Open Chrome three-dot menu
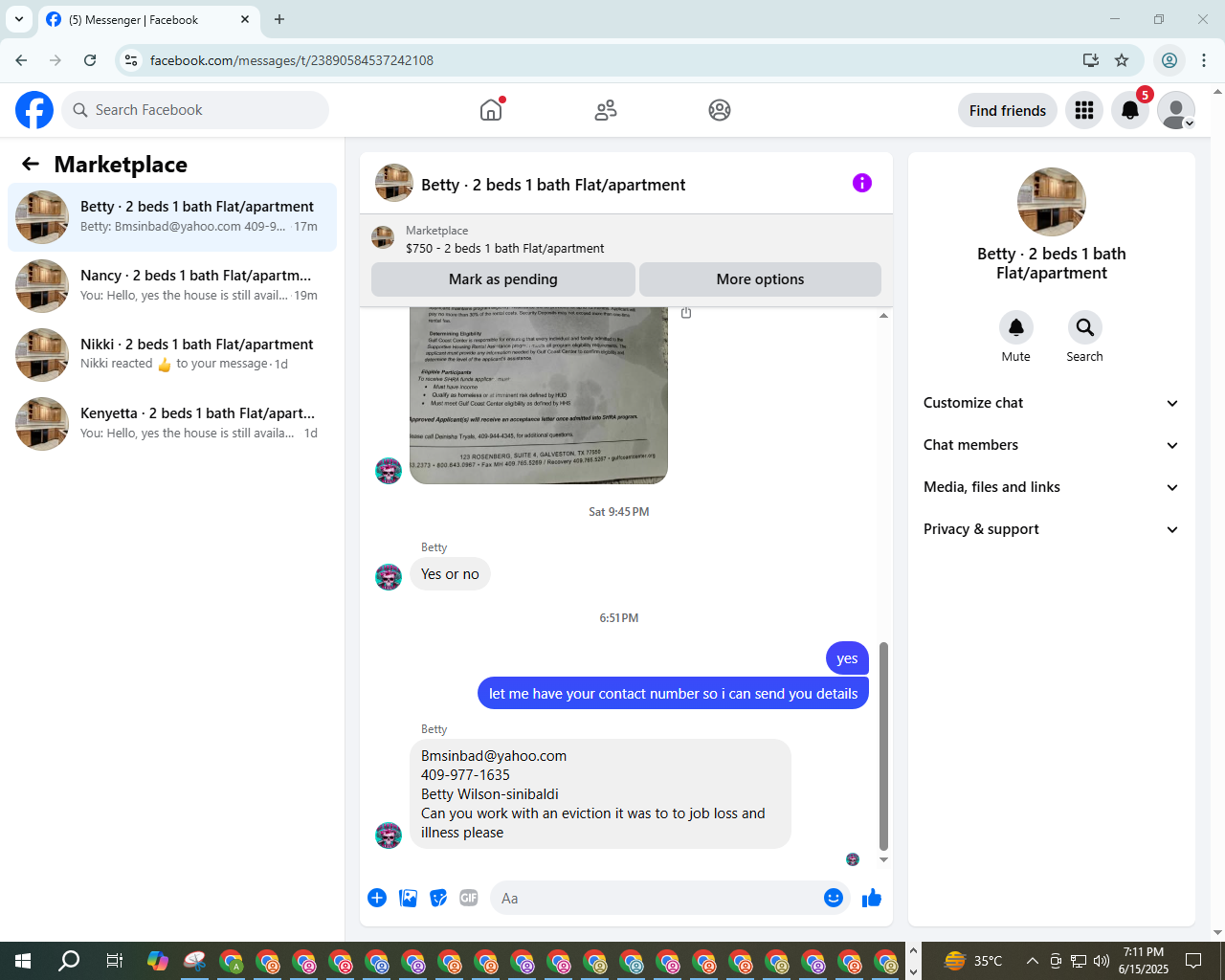This screenshot has height=980, width=1225. point(1204,60)
